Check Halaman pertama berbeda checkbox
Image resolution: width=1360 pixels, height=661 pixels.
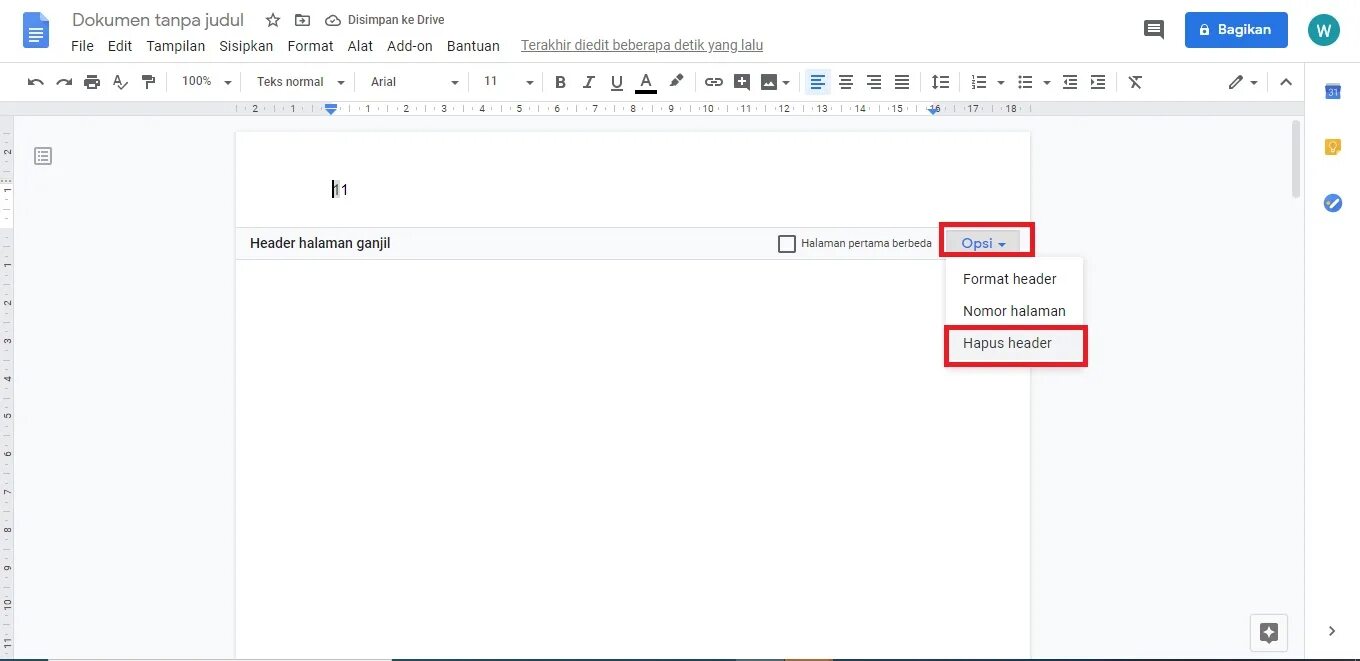[x=787, y=244]
